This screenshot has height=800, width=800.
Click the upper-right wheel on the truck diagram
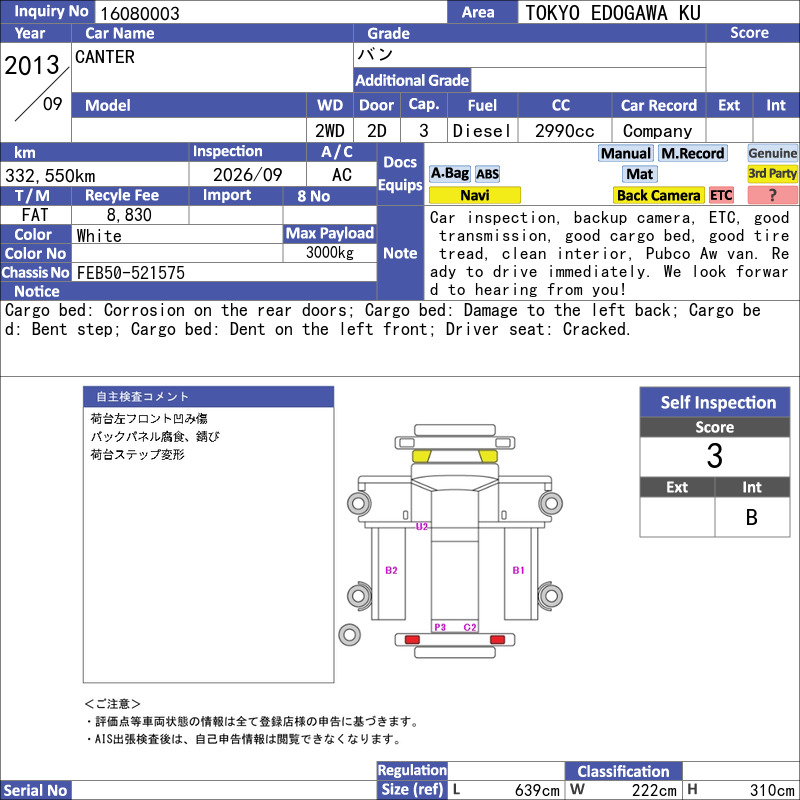551,503
